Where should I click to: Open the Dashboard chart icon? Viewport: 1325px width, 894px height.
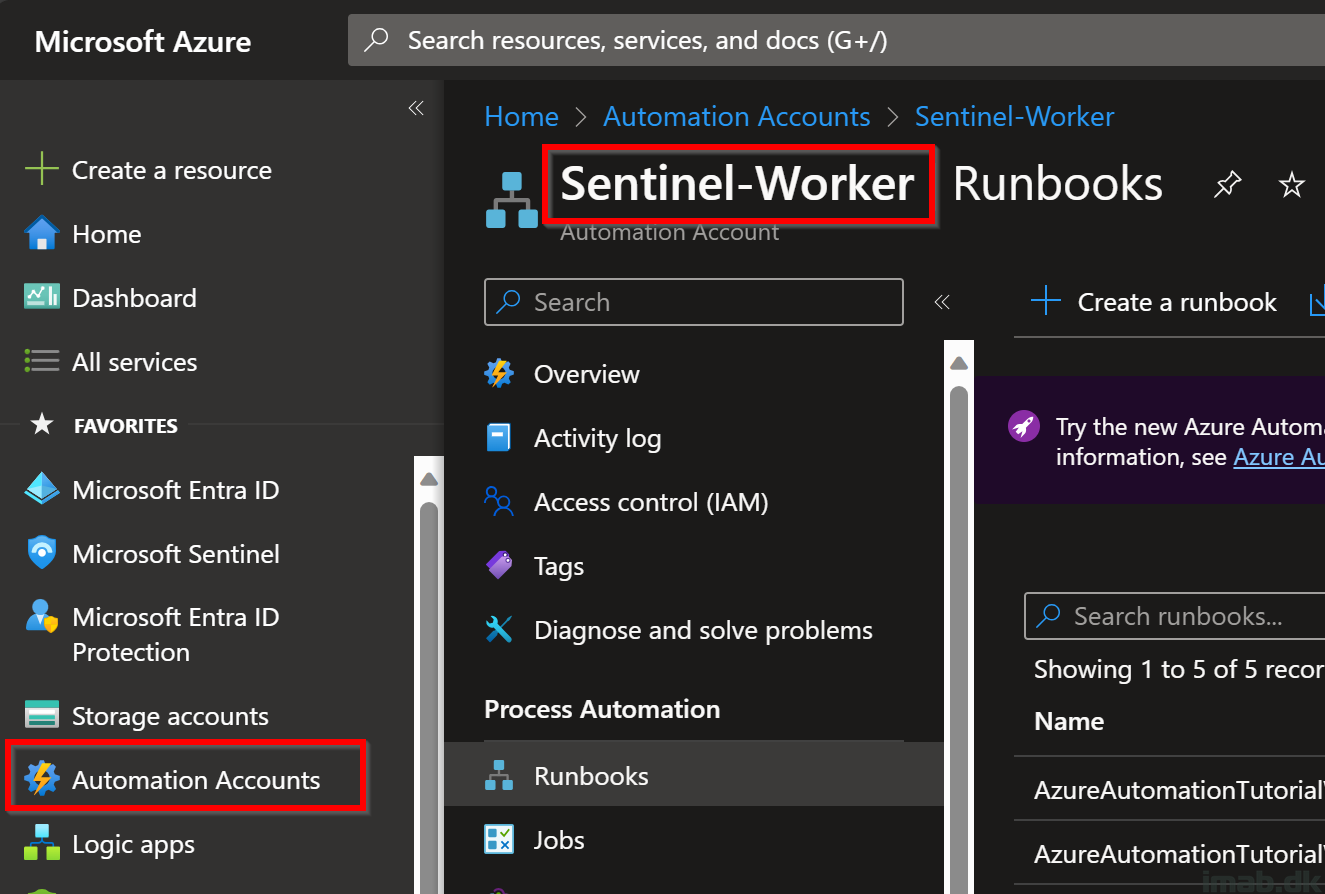pos(41,297)
